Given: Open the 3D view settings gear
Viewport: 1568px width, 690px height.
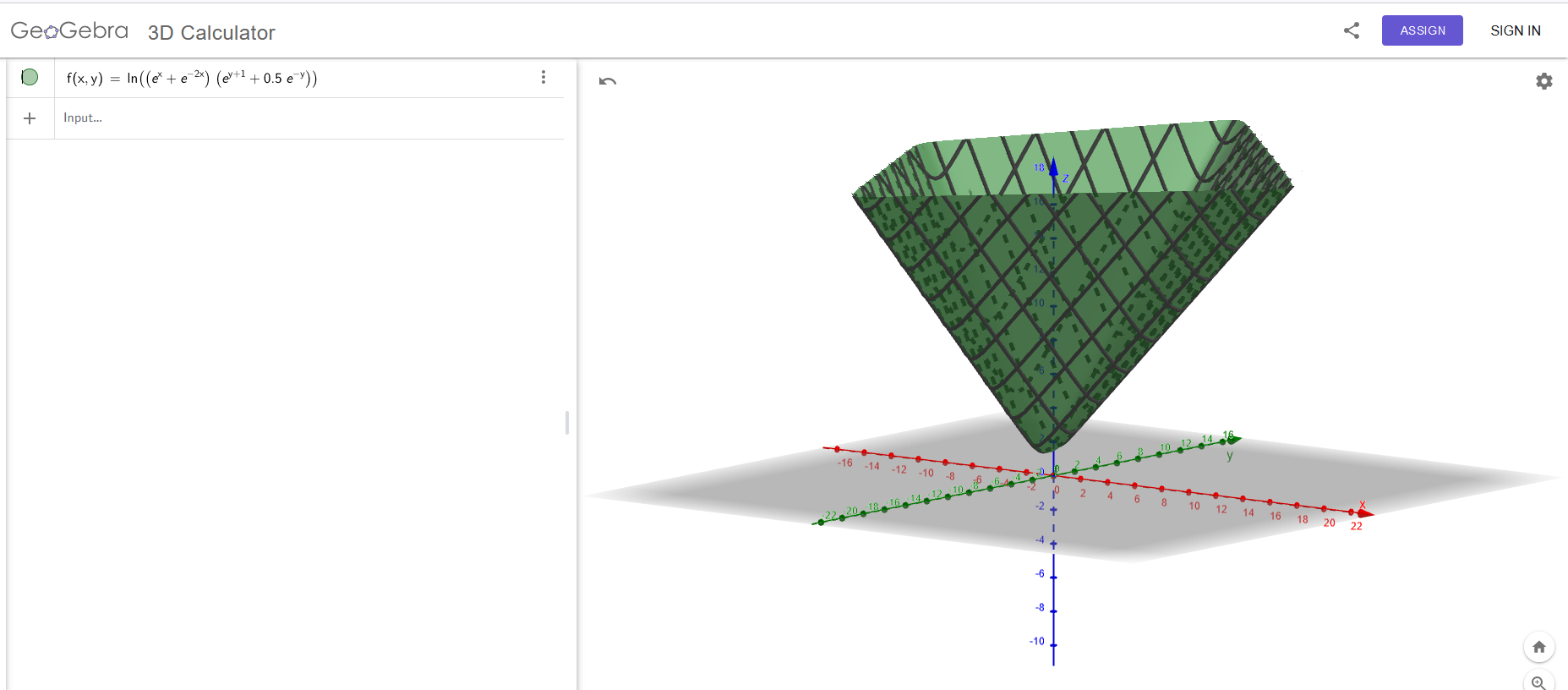Looking at the screenshot, I should 1544,81.
